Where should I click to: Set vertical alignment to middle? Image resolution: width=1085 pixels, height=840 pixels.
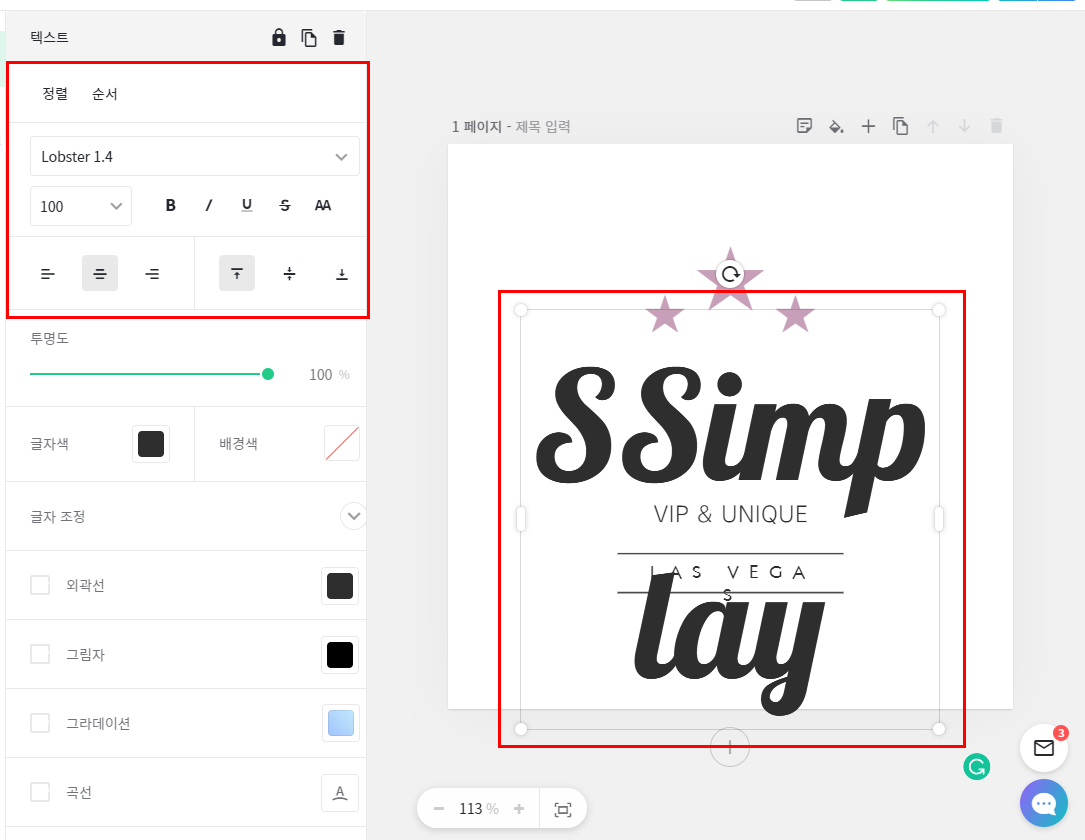[289, 274]
